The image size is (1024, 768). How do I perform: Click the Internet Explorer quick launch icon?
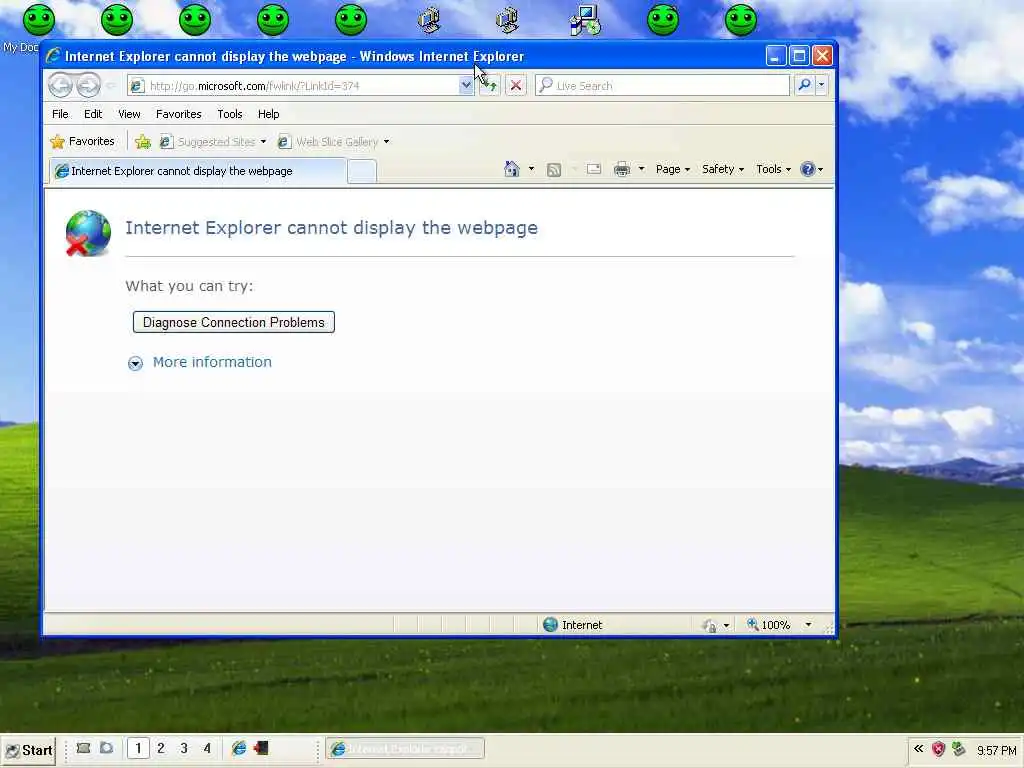239,748
